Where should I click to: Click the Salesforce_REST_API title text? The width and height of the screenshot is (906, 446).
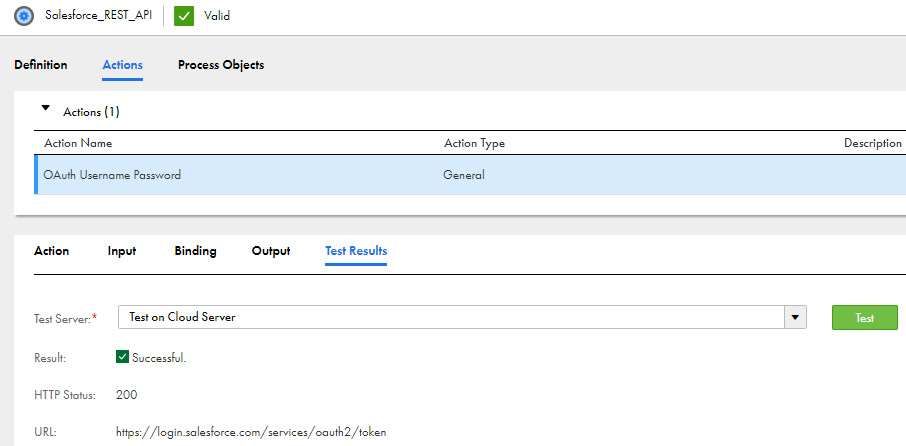99,16
